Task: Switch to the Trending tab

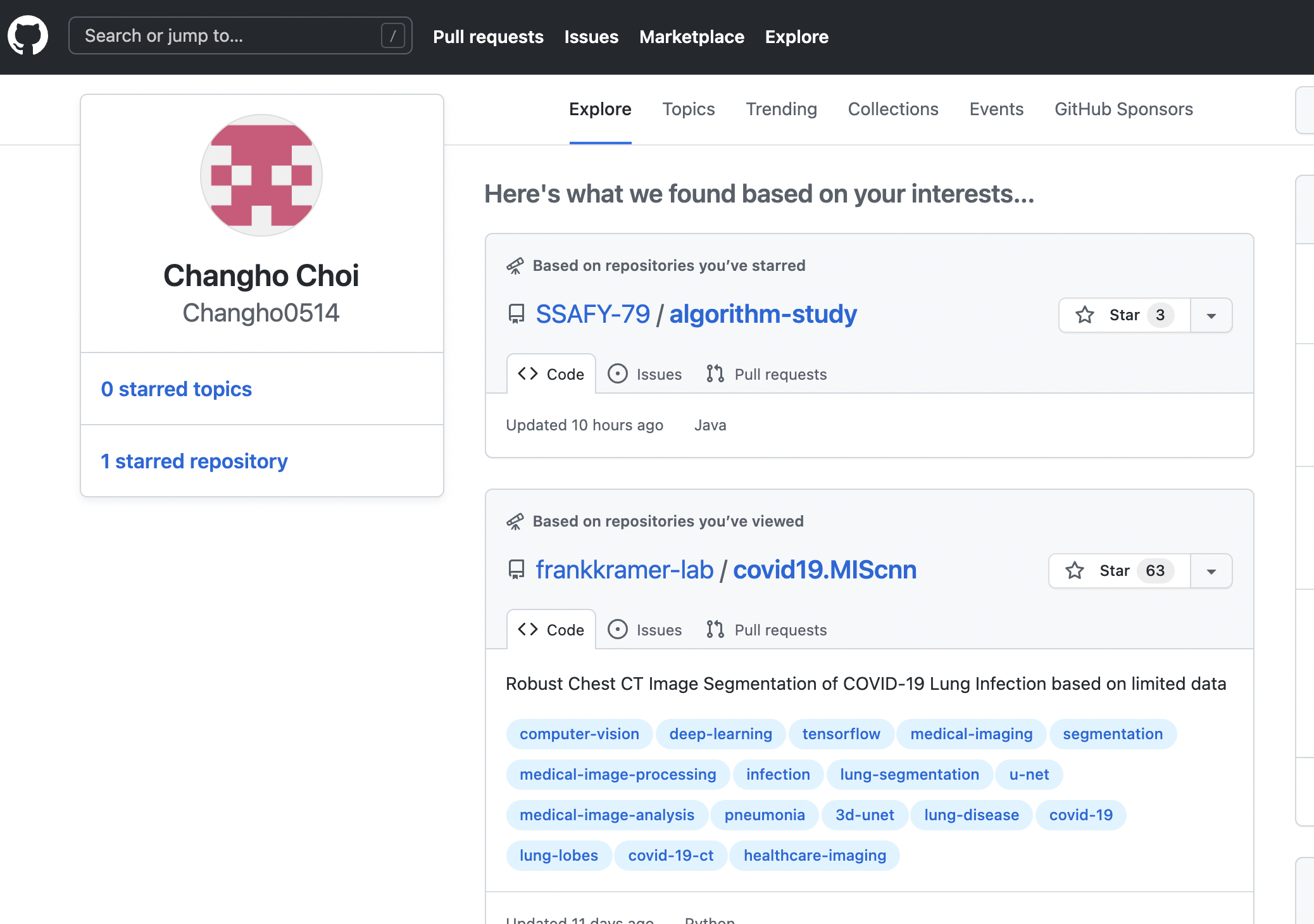Action: 781,109
